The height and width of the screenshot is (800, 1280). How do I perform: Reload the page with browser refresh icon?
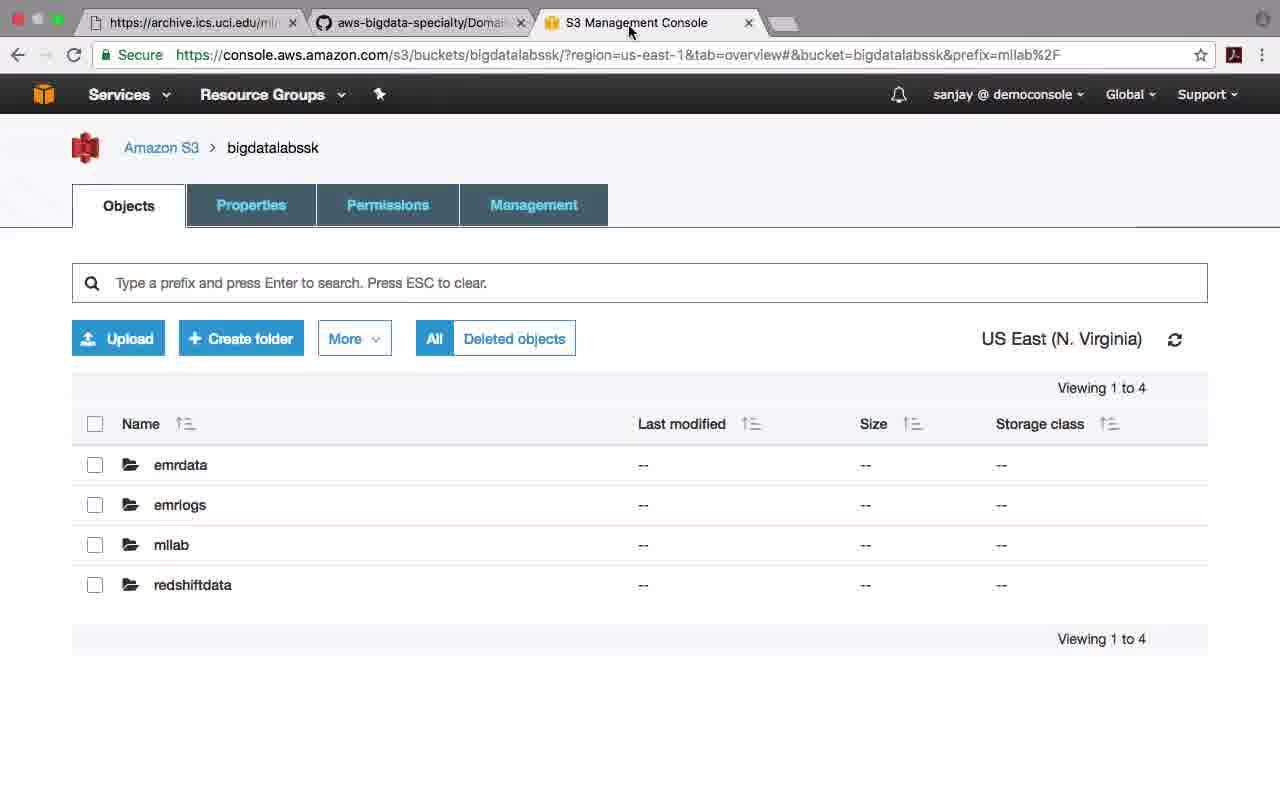pos(74,55)
